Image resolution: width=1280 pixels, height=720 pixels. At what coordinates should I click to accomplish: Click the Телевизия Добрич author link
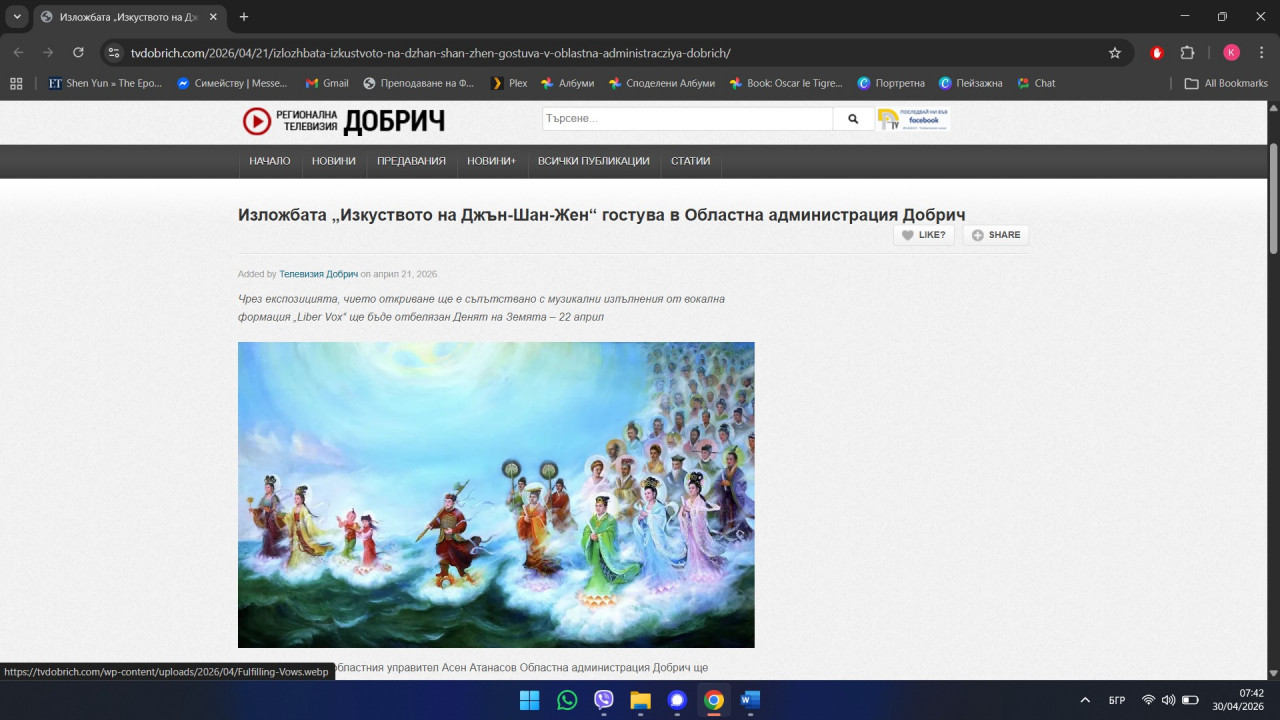[318, 274]
